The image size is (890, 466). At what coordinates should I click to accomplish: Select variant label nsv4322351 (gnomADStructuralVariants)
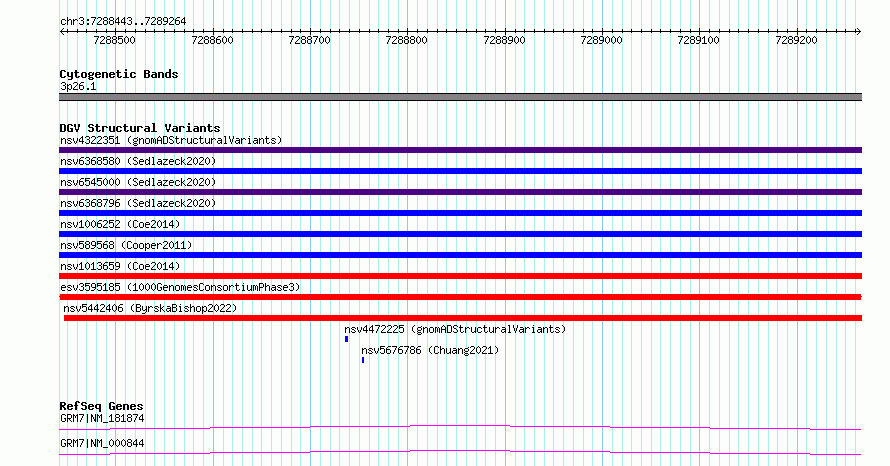(x=171, y=140)
